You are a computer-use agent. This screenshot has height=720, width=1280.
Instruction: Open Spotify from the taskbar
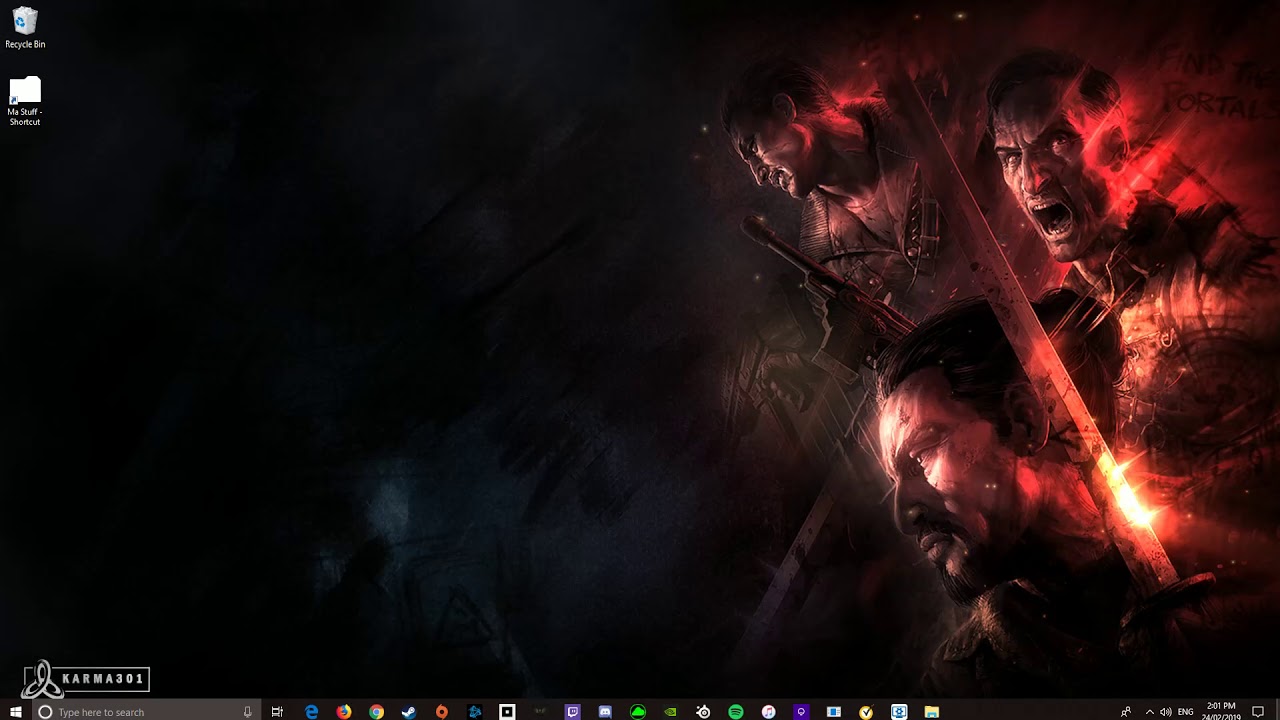tap(736, 712)
